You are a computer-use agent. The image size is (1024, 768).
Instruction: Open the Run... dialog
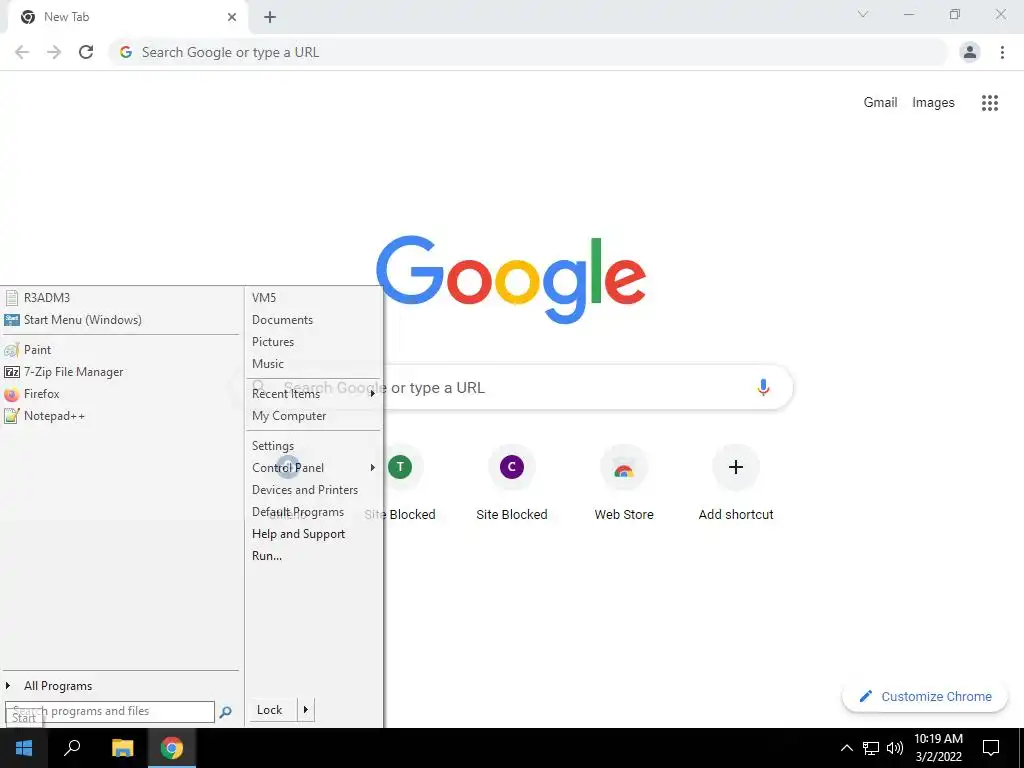(267, 556)
